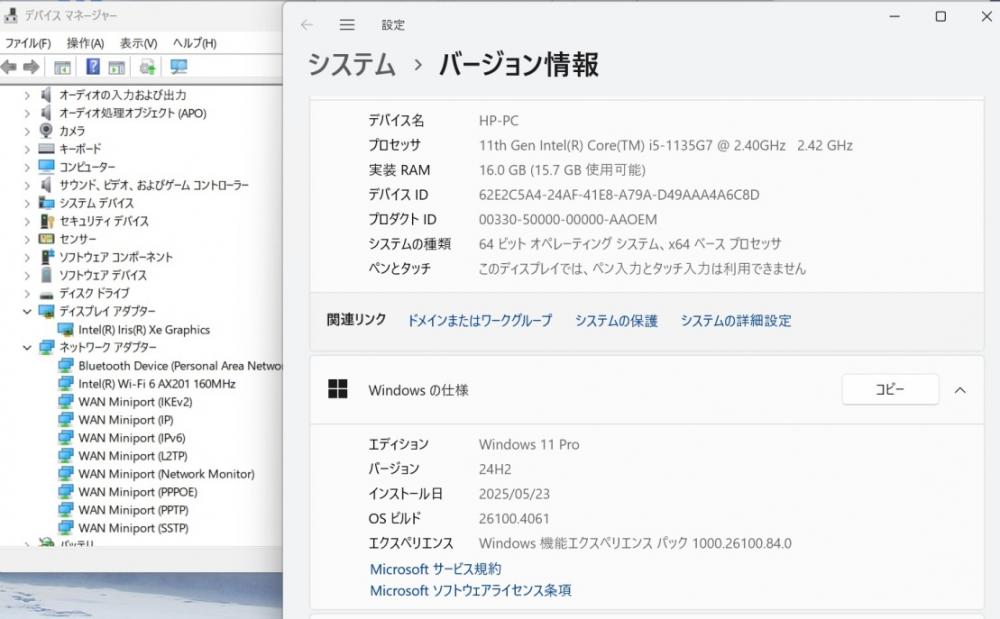Select the コンピューター monitor icon
Viewport: 1000px width, 619px height.
point(47,166)
